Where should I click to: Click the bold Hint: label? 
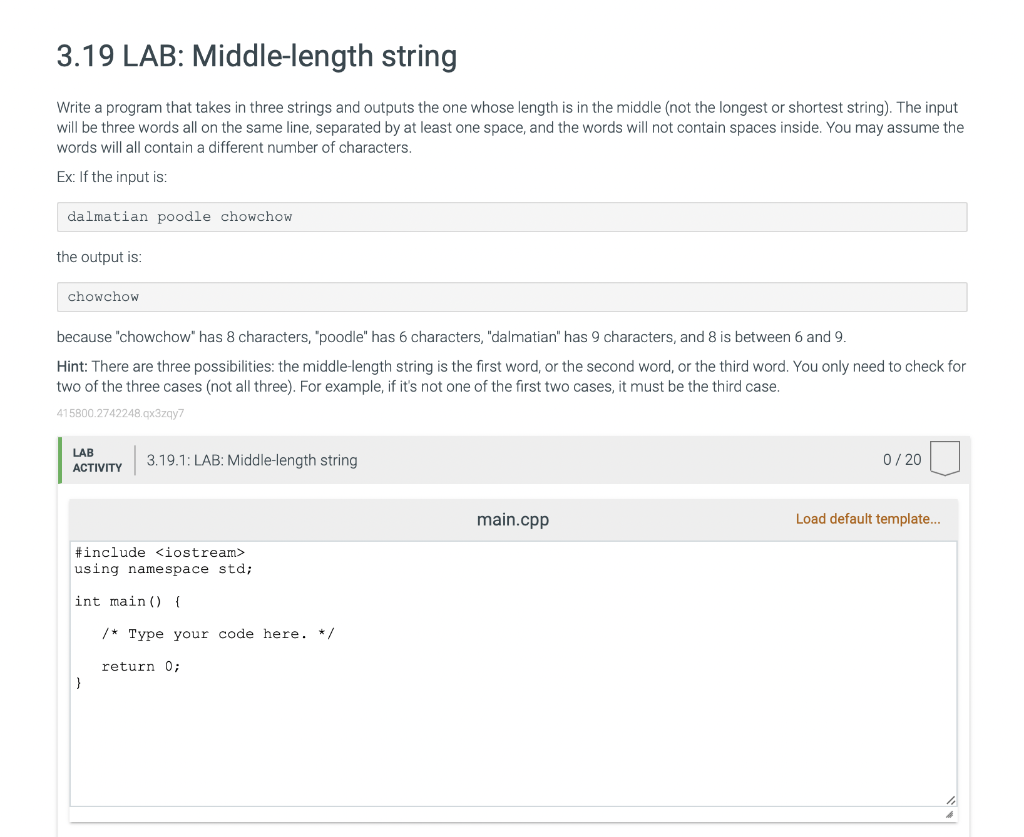pyautogui.click(x=72, y=367)
